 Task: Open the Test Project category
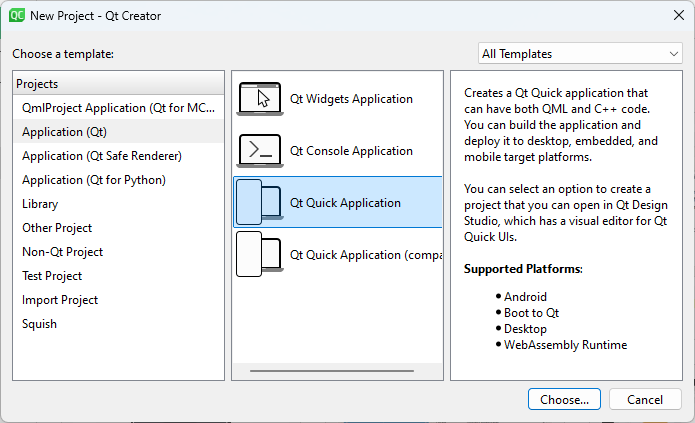point(52,276)
